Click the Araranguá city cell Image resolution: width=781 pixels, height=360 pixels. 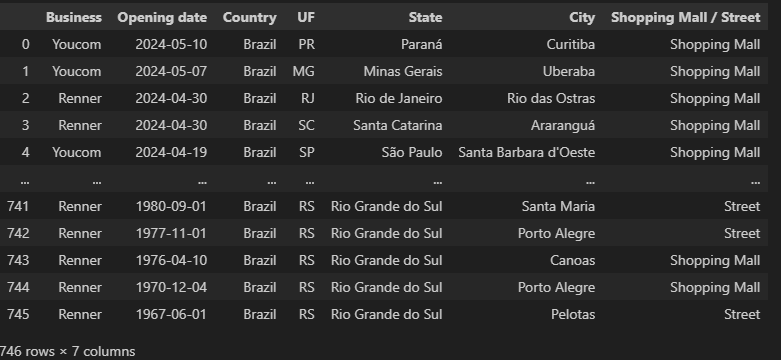coord(563,125)
